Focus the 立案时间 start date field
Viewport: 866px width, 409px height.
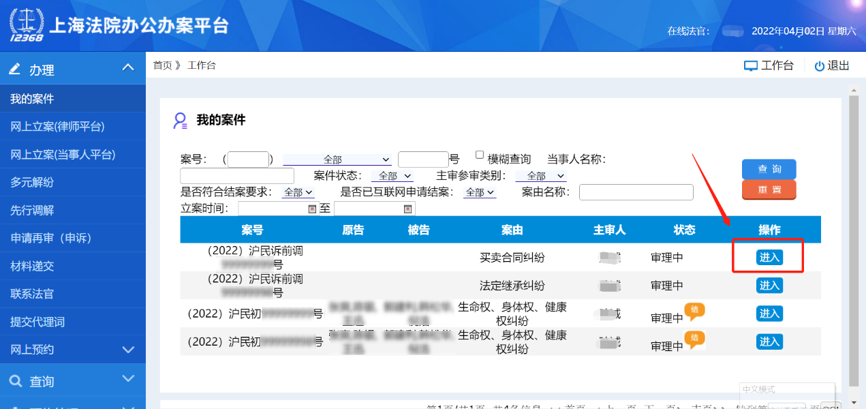(x=277, y=209)
